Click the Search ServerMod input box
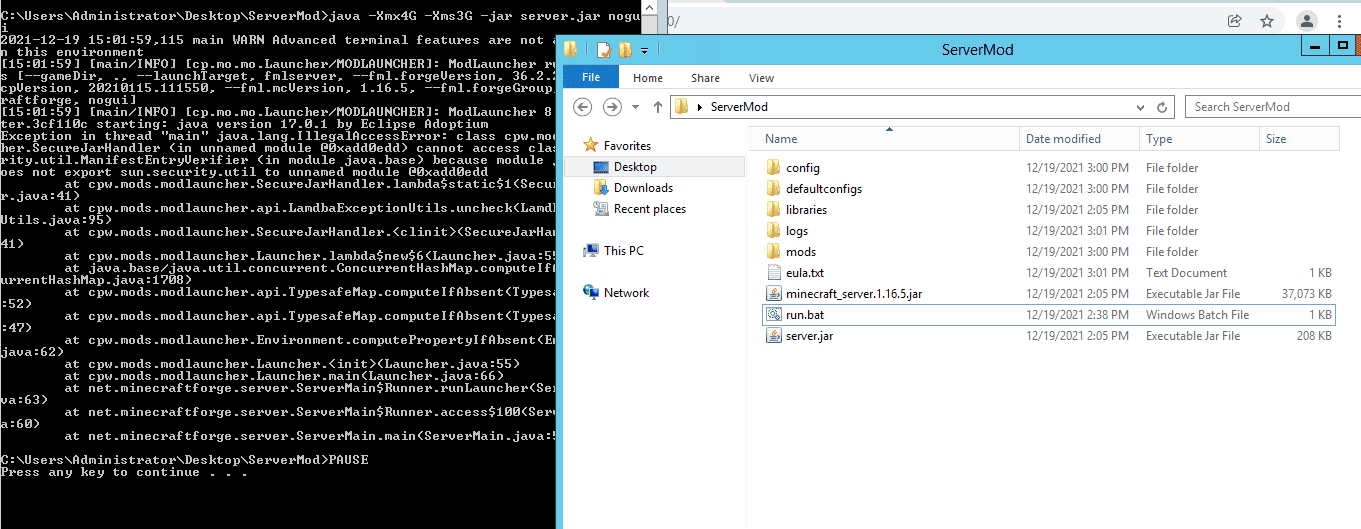 1270,107
